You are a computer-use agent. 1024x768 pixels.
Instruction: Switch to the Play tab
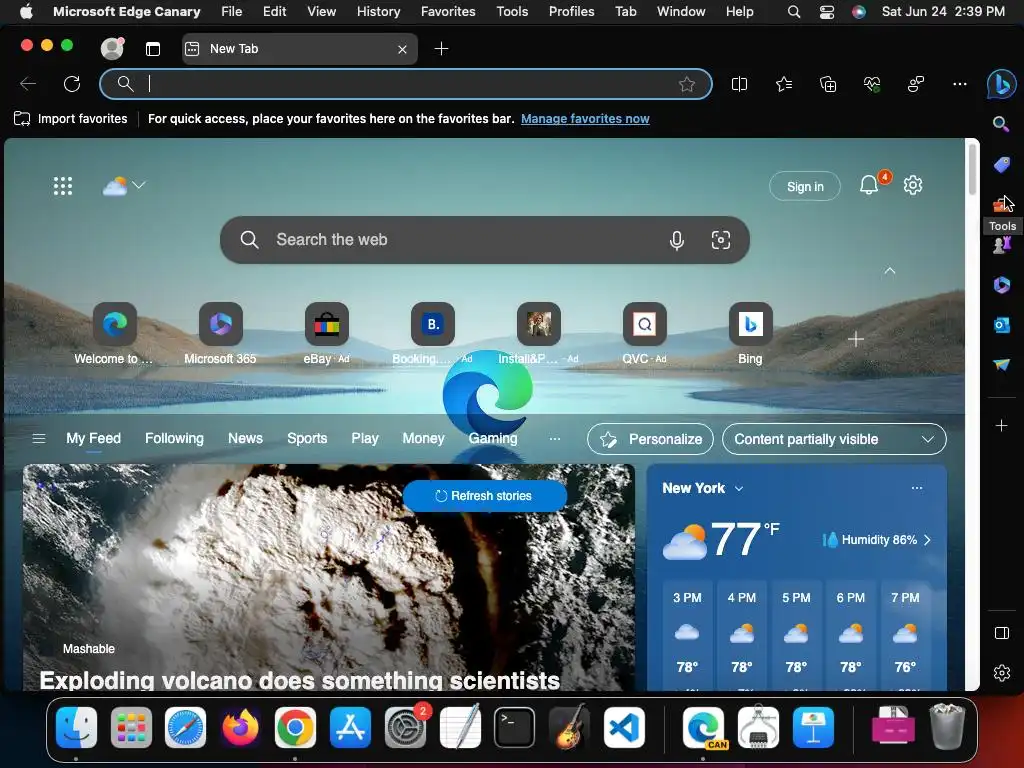pos(365,439)
